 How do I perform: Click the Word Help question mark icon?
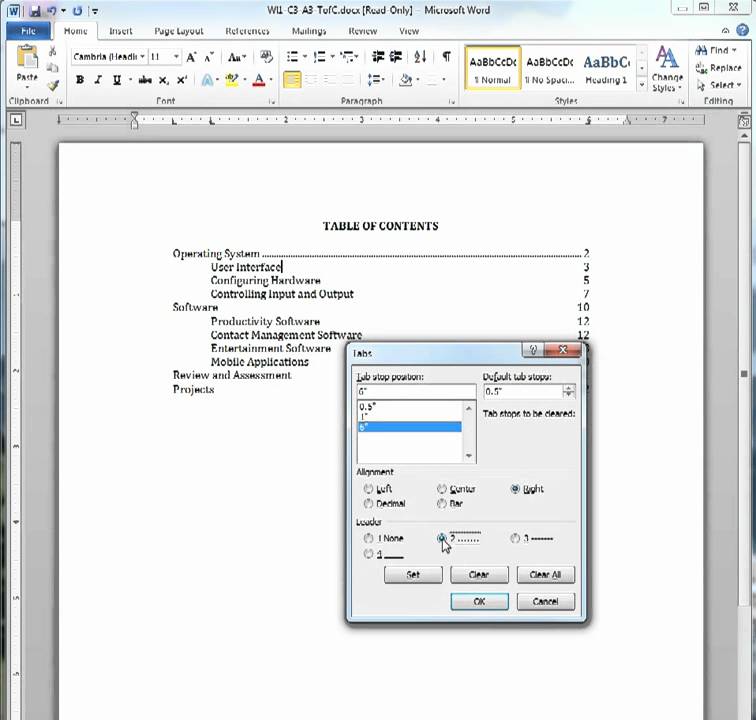[742, 30]
